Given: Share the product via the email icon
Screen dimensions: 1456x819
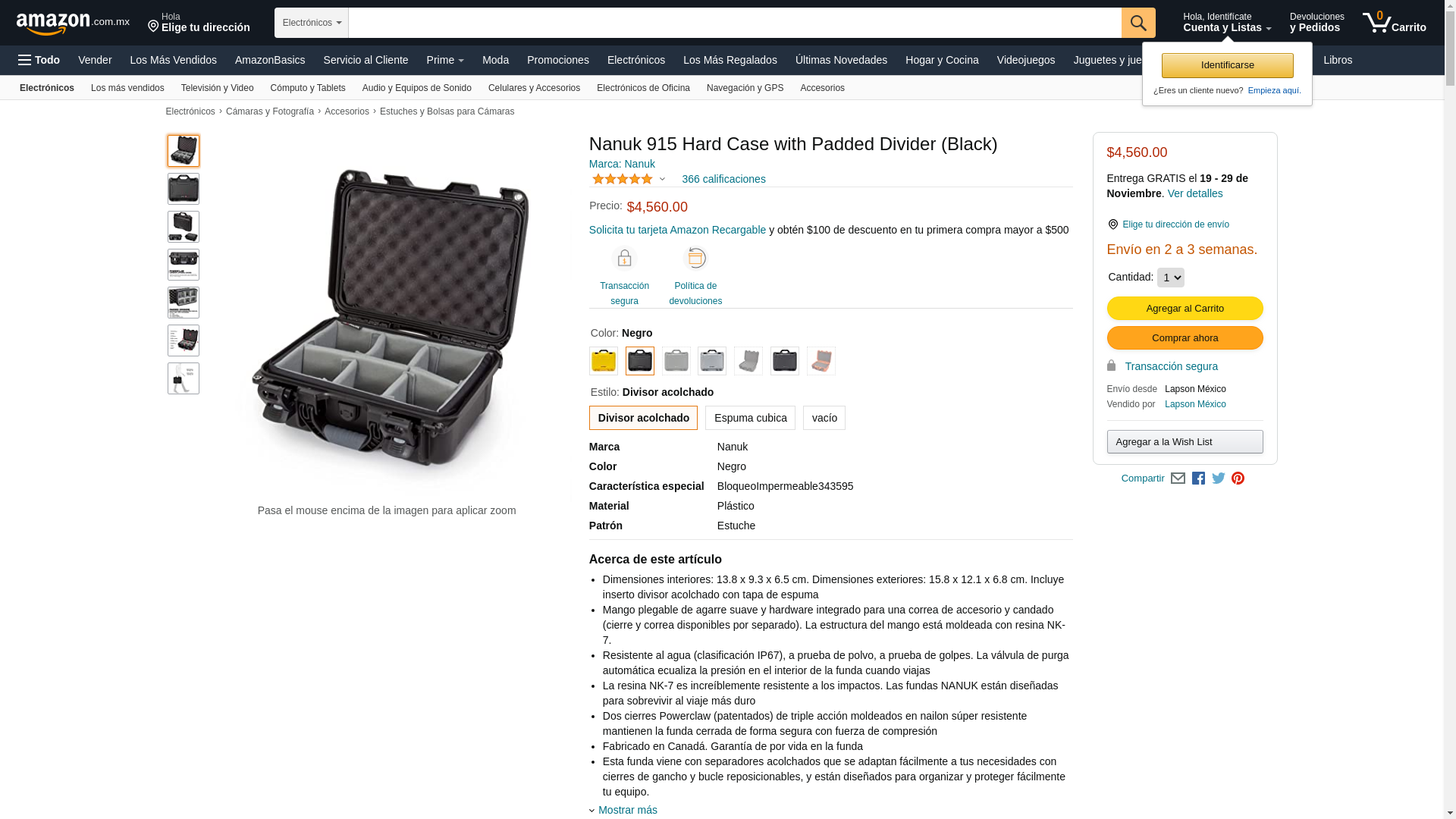Looking at the screenshot, I should 1178,479.
